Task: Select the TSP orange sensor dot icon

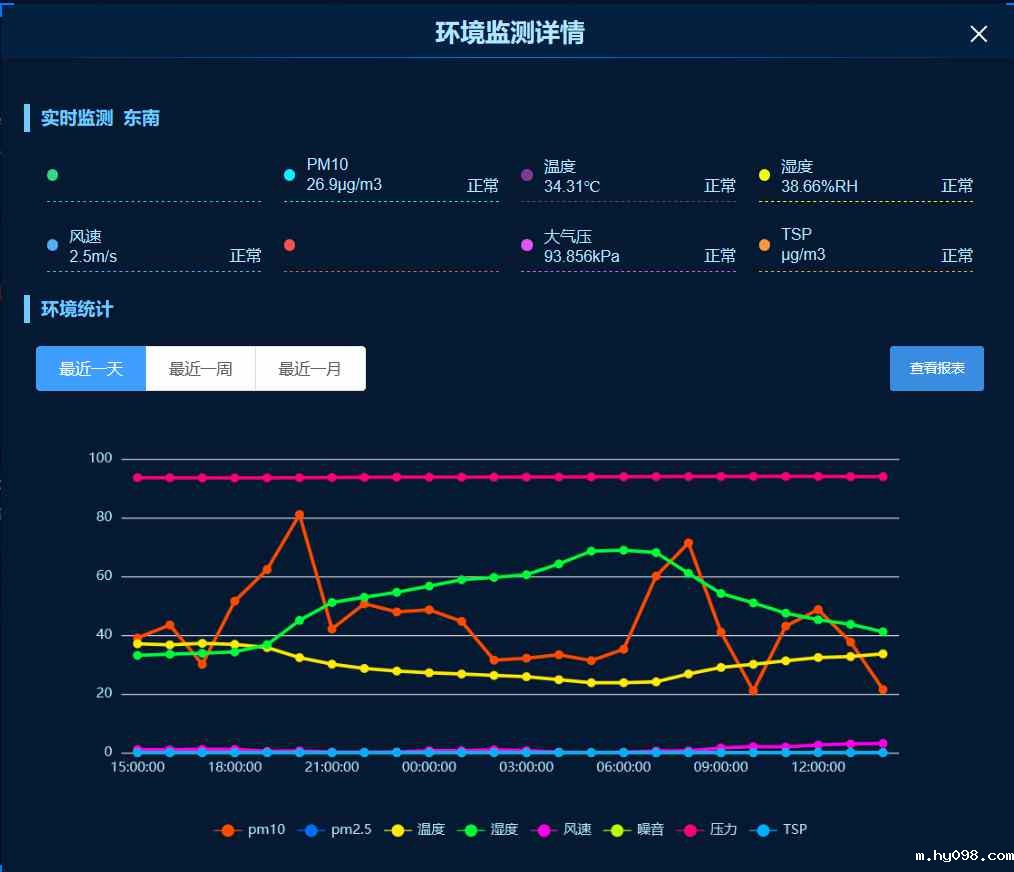Action: pos(762,245)
